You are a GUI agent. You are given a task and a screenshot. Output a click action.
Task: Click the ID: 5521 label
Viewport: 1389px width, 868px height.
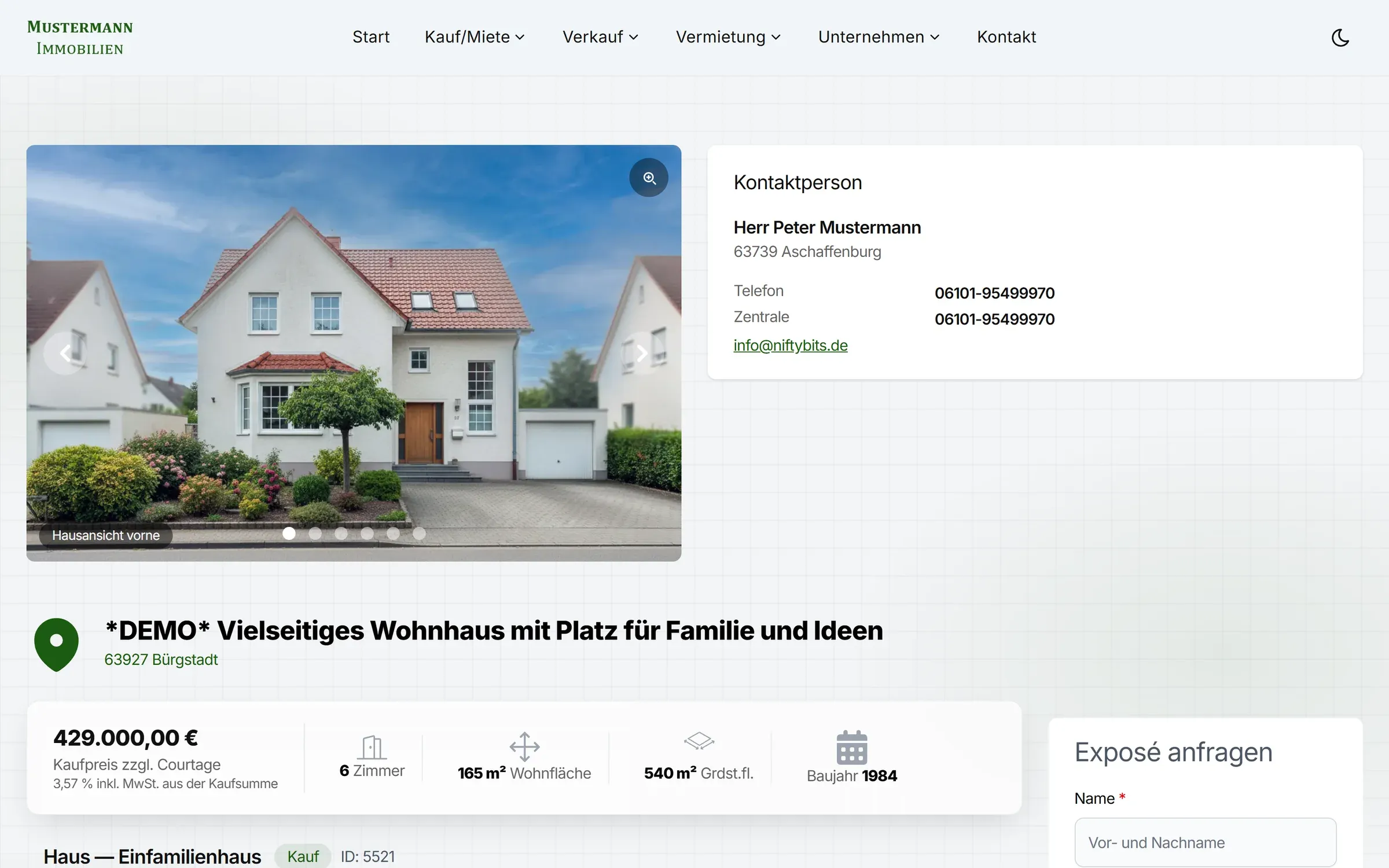368,856
